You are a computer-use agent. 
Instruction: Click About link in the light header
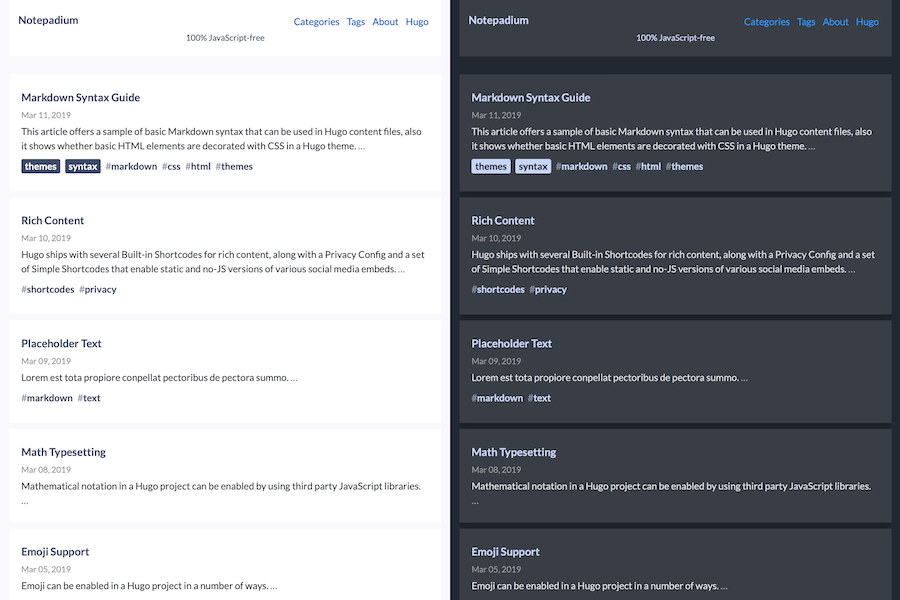[385, 22]
